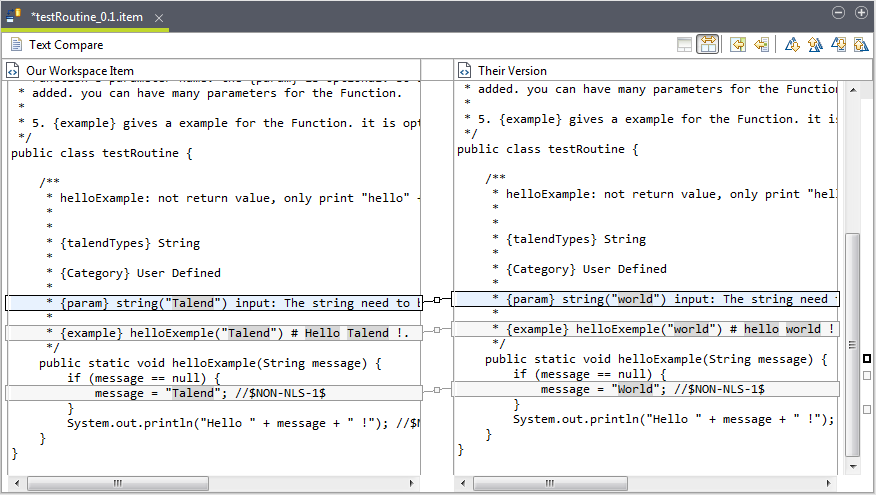This screenshot has height=495, width=876.
Task: Toggle the ancestor pane view icon
Action: (x=684, y=45)
